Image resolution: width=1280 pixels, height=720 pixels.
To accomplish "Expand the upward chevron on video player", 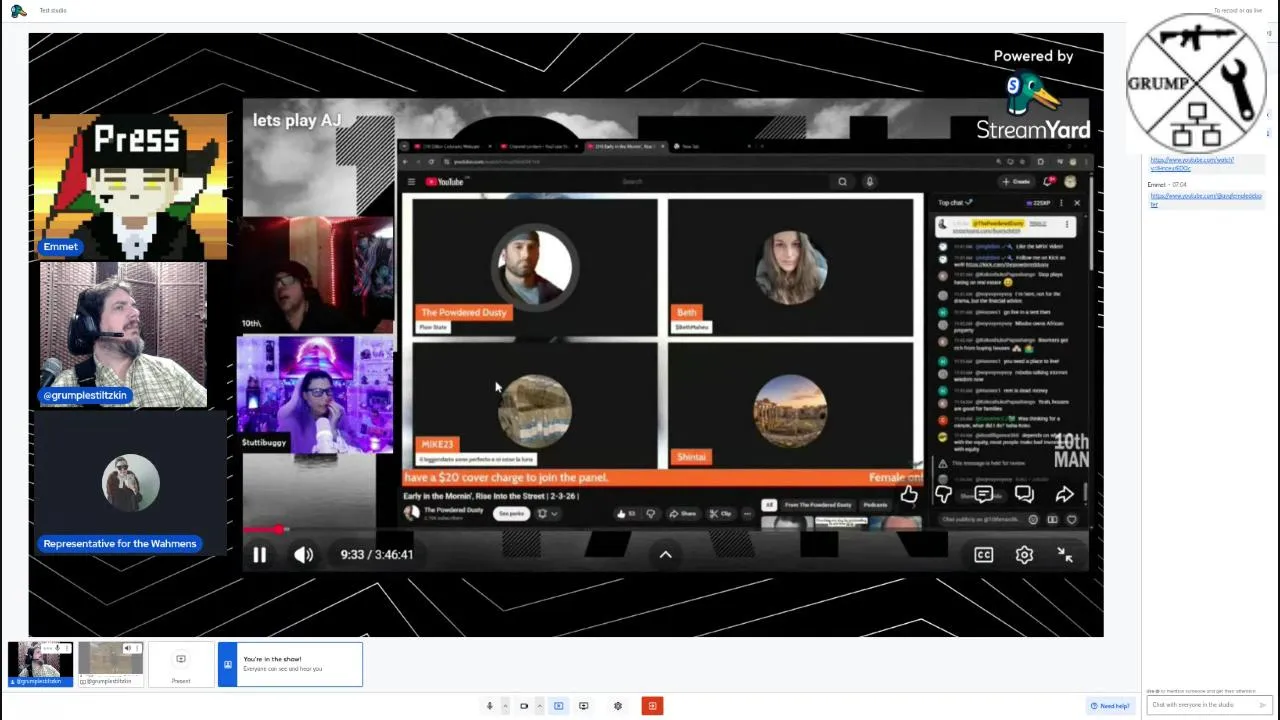I will tap(665, 555).
